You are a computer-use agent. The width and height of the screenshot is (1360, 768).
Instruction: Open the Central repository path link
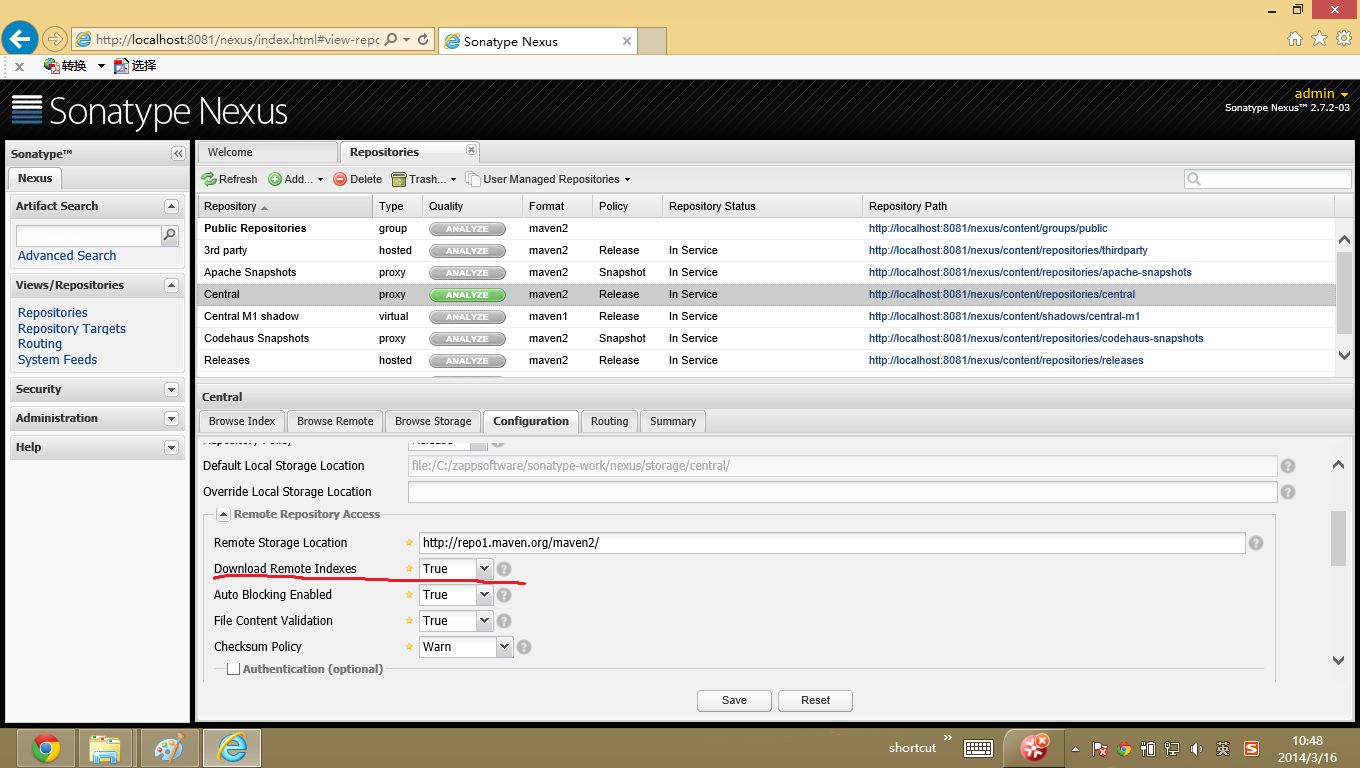[x=1002, y=295]
